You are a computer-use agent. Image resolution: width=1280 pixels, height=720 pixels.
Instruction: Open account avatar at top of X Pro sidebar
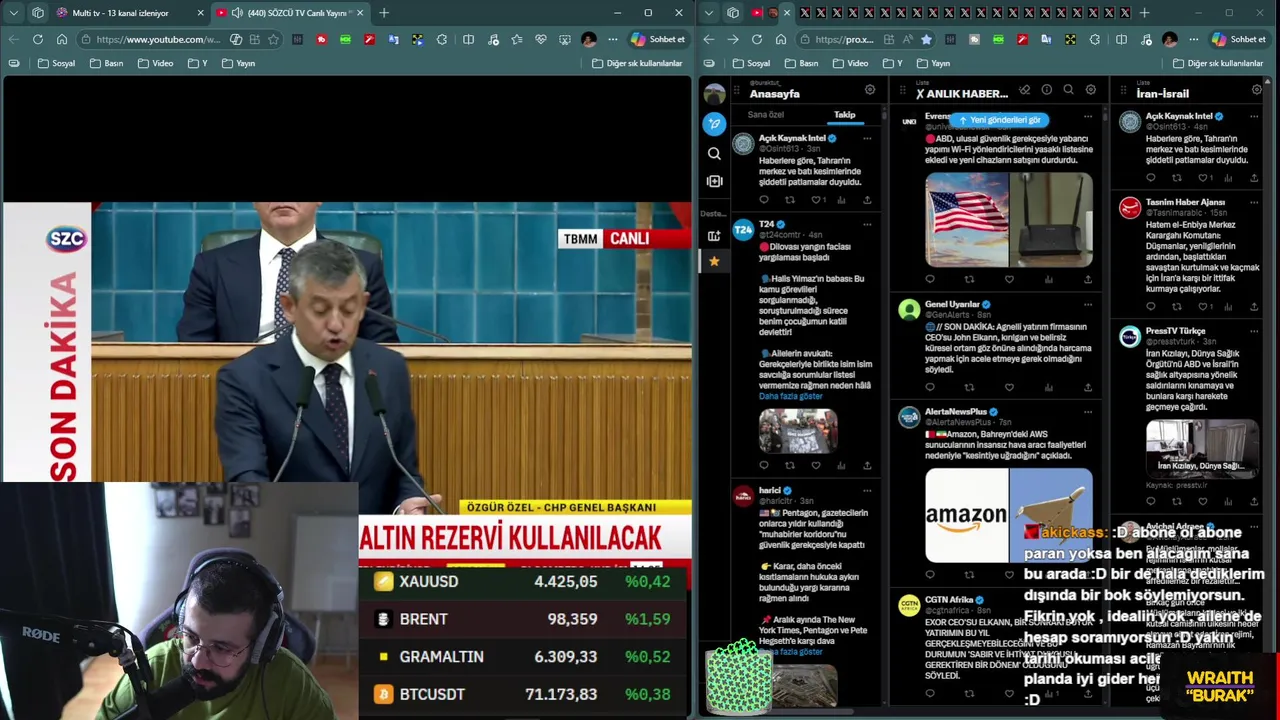(x=714, y=94)
